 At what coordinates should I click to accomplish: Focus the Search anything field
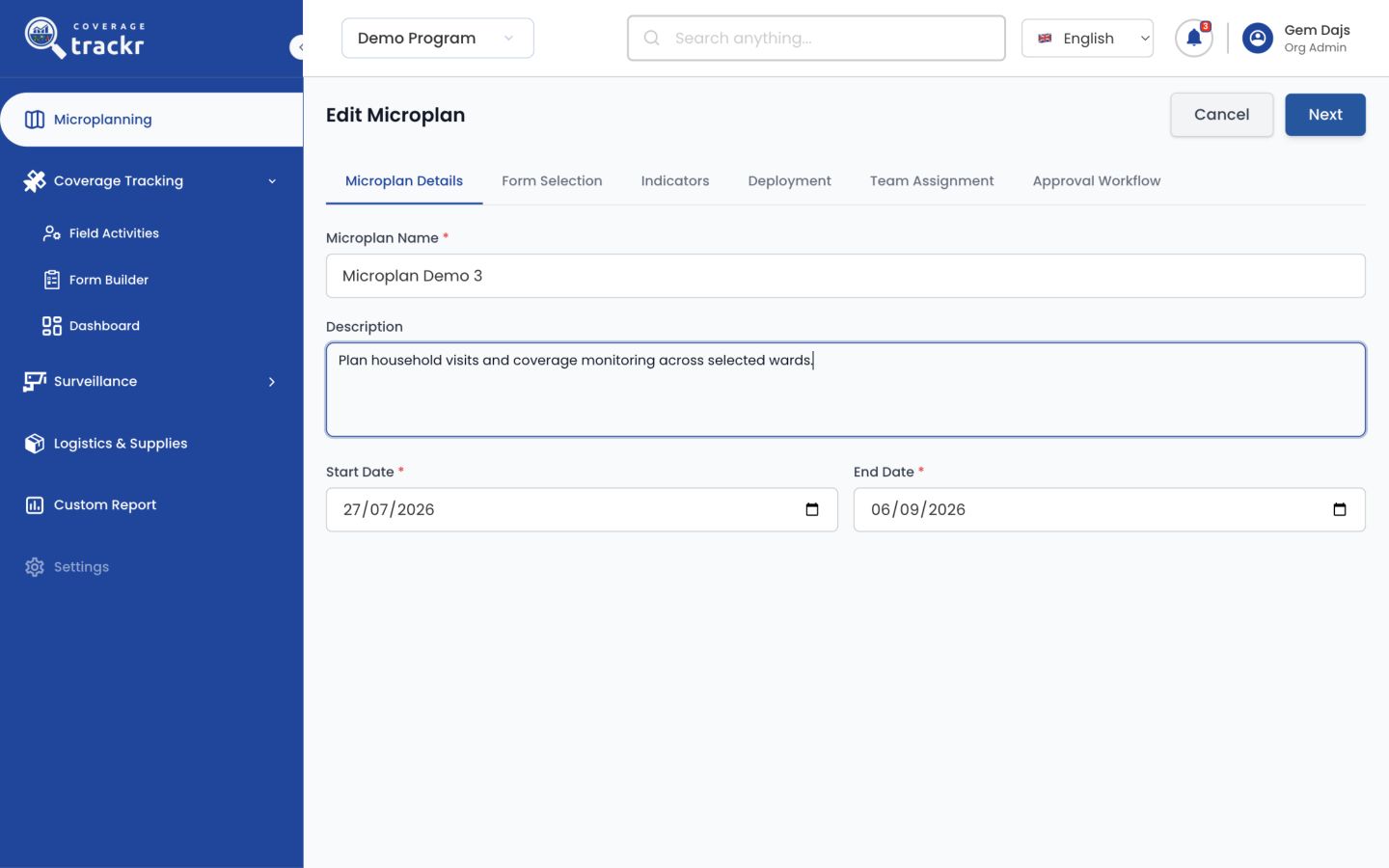pyautogui.click(x=816, y=38)
